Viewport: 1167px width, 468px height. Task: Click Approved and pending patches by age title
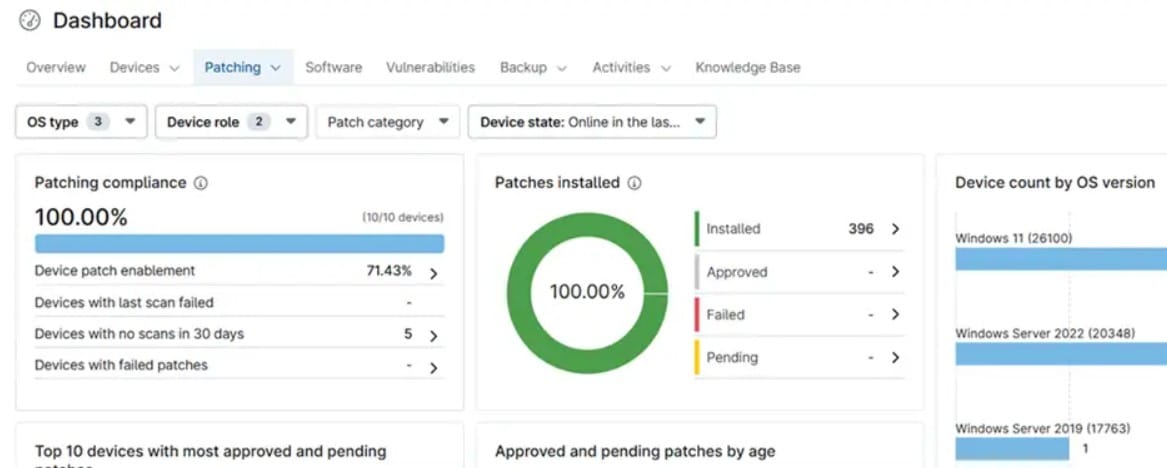pyautogui.click(x=635, y=452)
